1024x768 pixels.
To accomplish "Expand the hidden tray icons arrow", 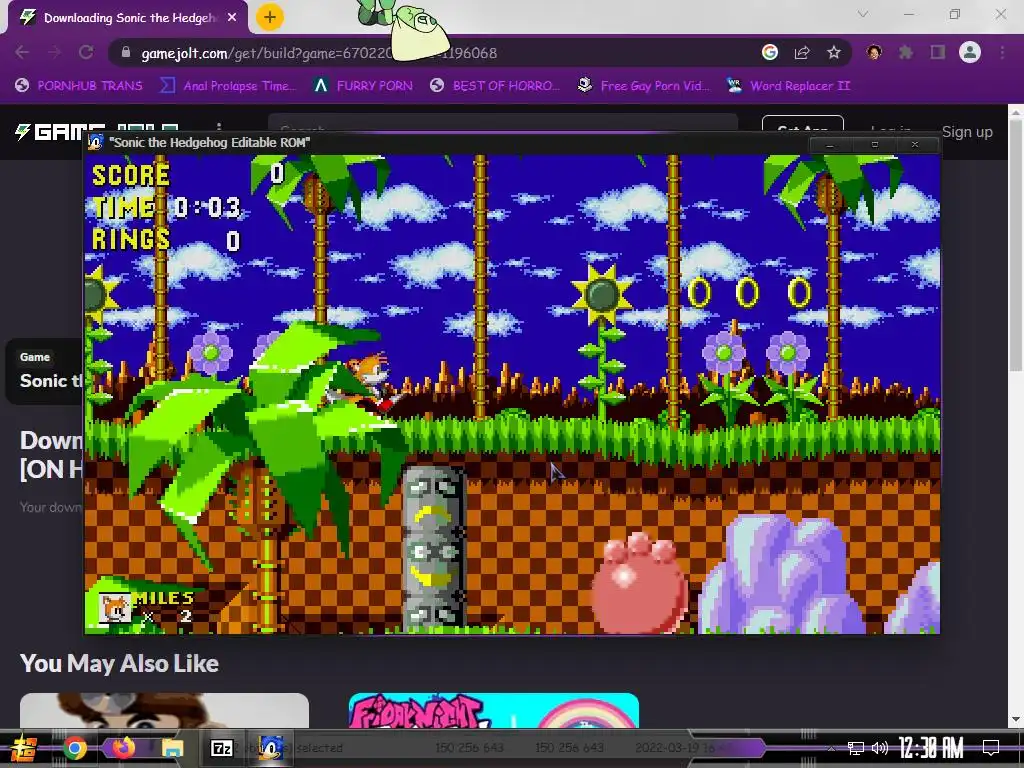I will (831, 748).
